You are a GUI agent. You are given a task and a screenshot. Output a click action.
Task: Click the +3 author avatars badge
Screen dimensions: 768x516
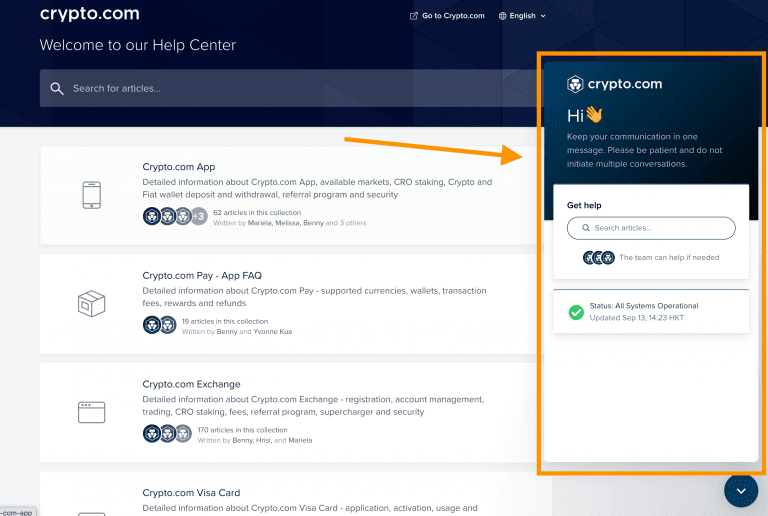click(x=198, y=216)
